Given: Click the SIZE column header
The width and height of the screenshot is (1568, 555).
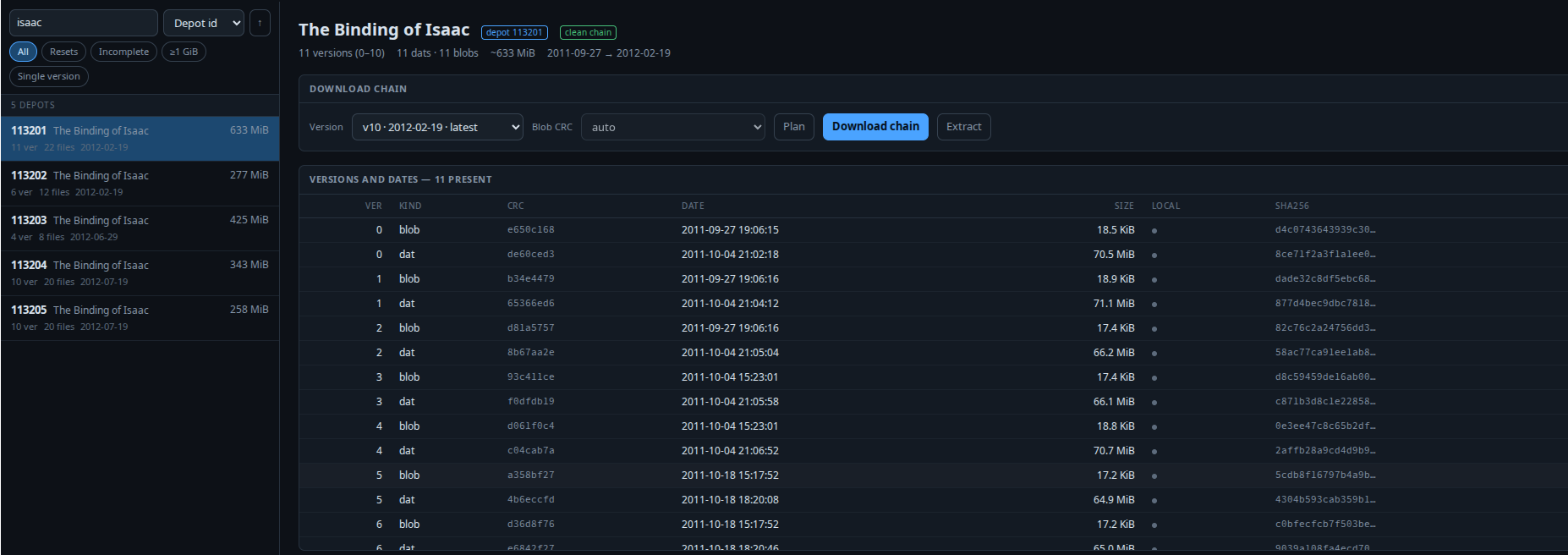Looking at the screenshot, I should 1124,206.
